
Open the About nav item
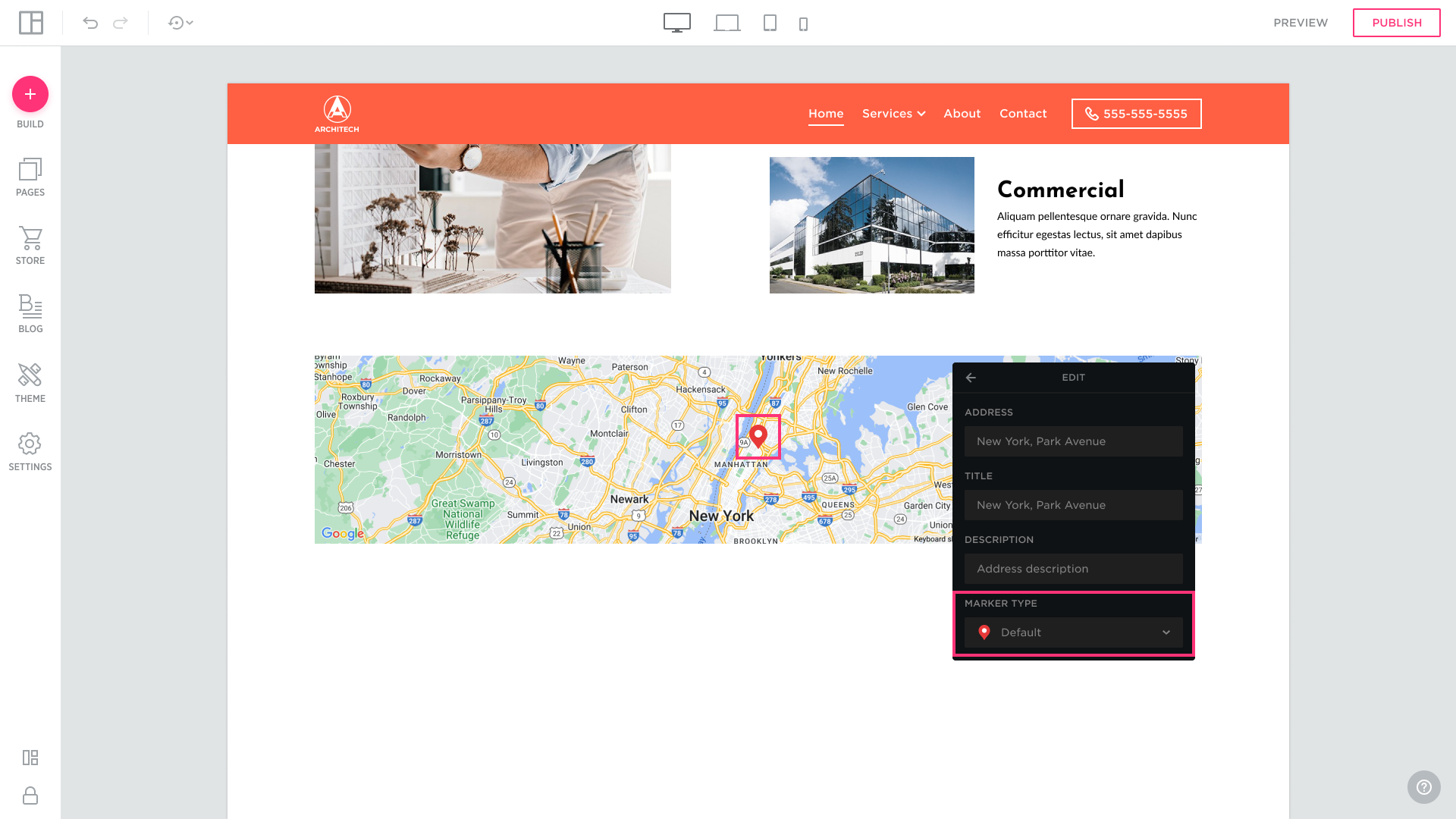962,114
